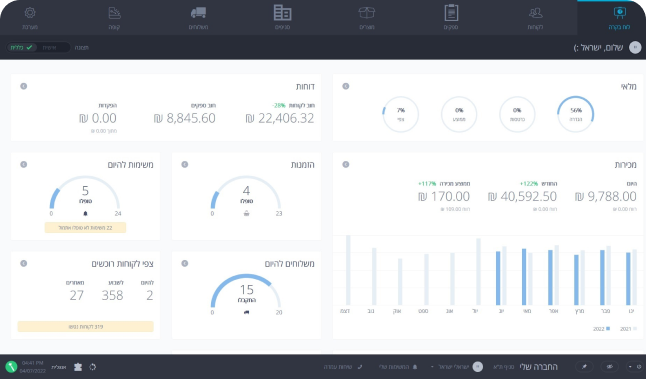This screenshot has width=646, height=379.
Task: Open המשימות שלי my tasks
Action: click(397, 367)
